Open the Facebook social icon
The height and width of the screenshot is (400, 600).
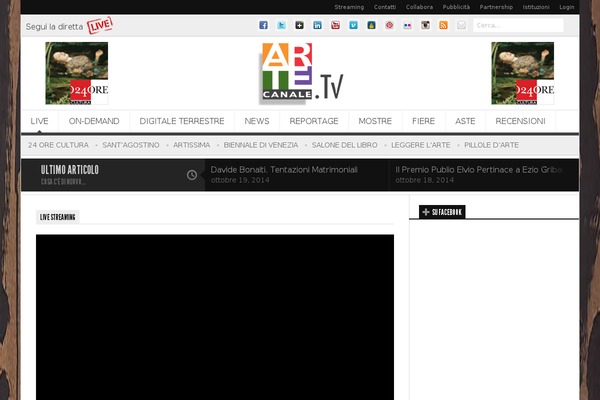pyautogui.click(x=263, y=25)
